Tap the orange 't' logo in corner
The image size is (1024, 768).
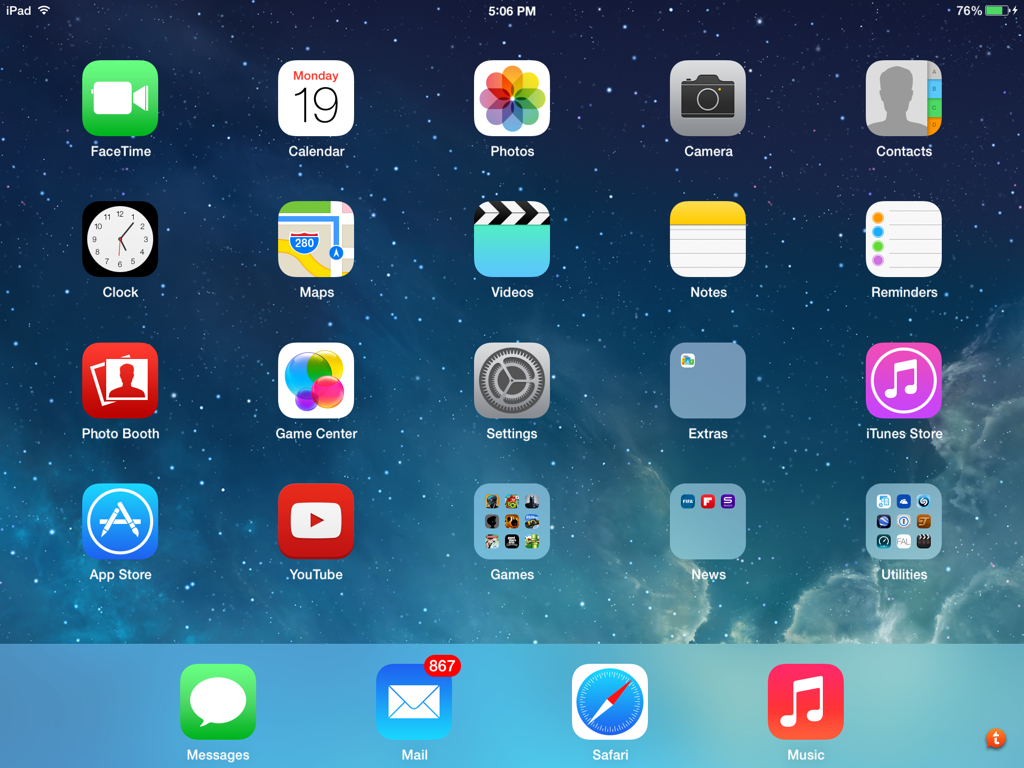[995, 739]
